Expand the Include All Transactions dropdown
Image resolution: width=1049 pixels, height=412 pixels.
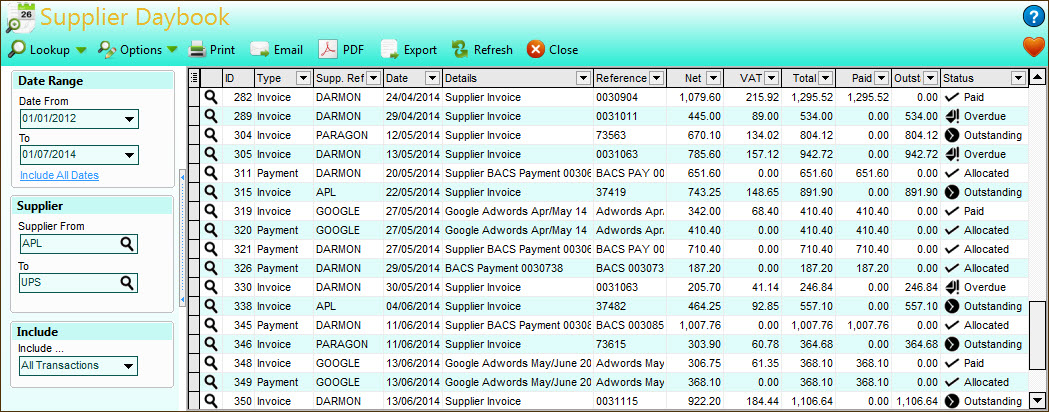pyautogui.click(x=127, y=366)
